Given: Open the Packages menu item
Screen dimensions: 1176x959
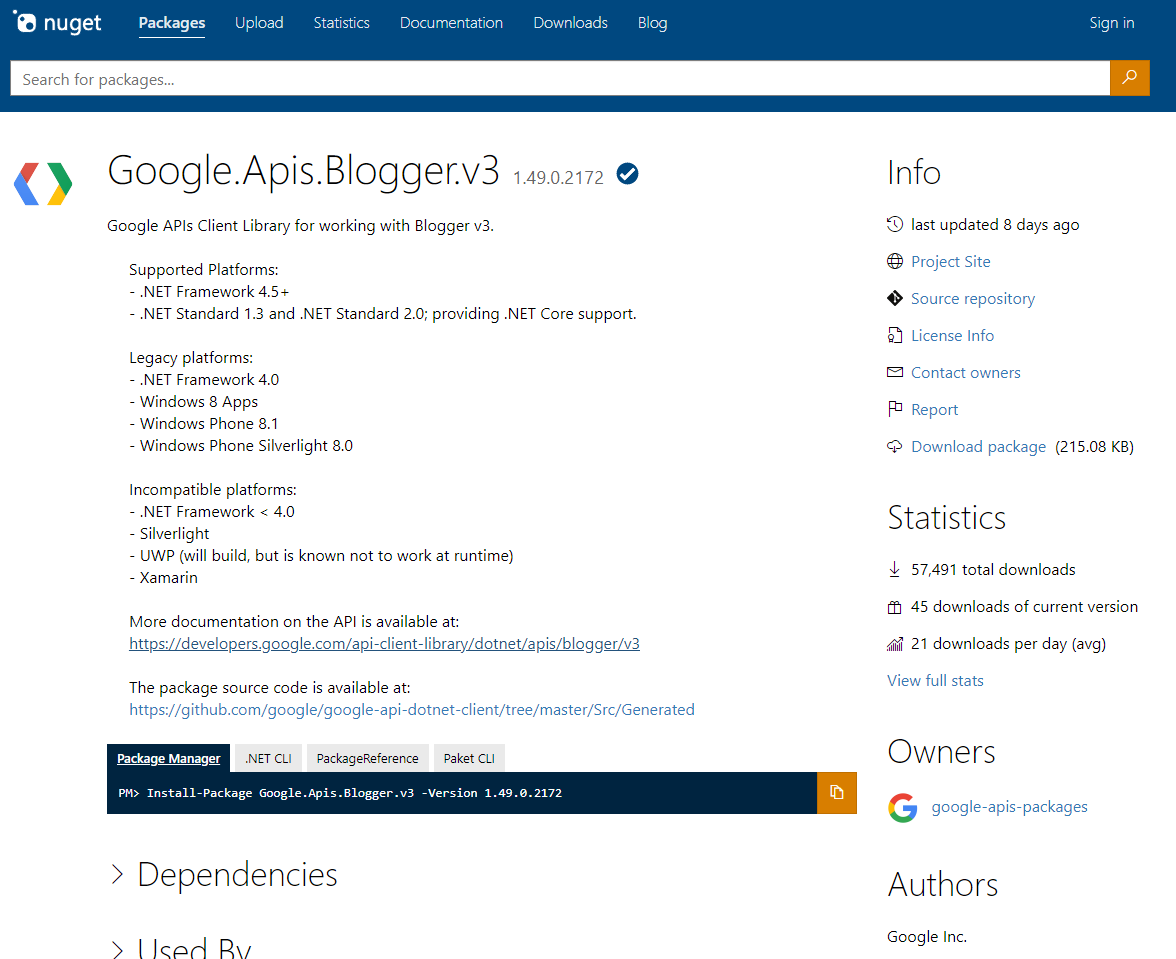Looking at the screenshot, I should [x=172, y=22].
